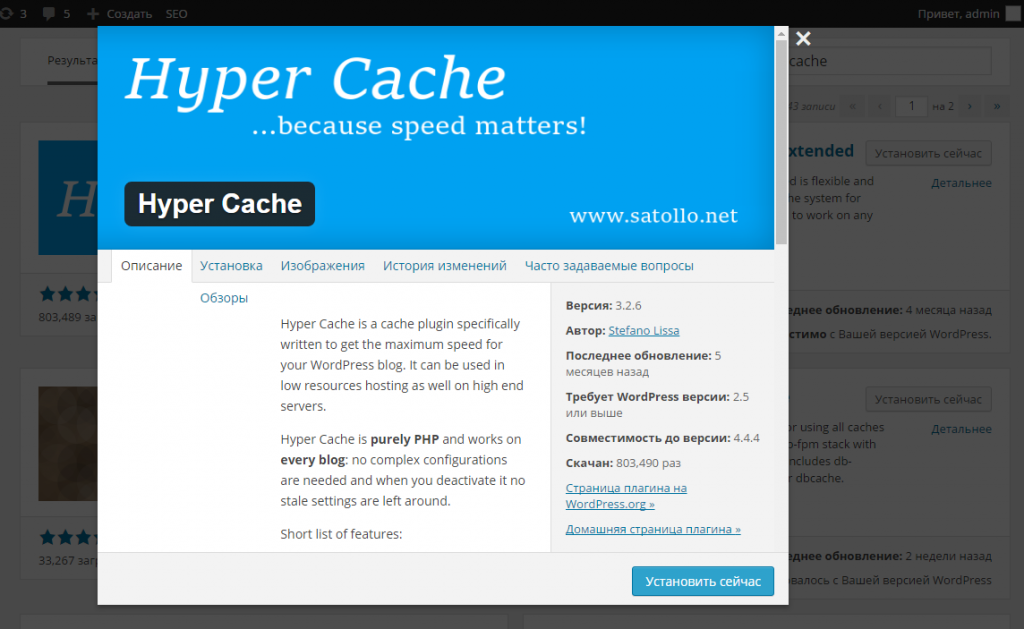
Task: Click the admin avatar in the top bar
Action: point(1013,14)
